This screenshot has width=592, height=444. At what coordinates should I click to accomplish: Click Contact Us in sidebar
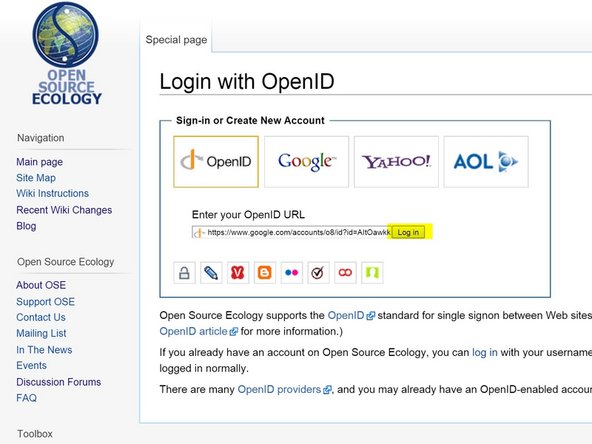coord(41,318)
